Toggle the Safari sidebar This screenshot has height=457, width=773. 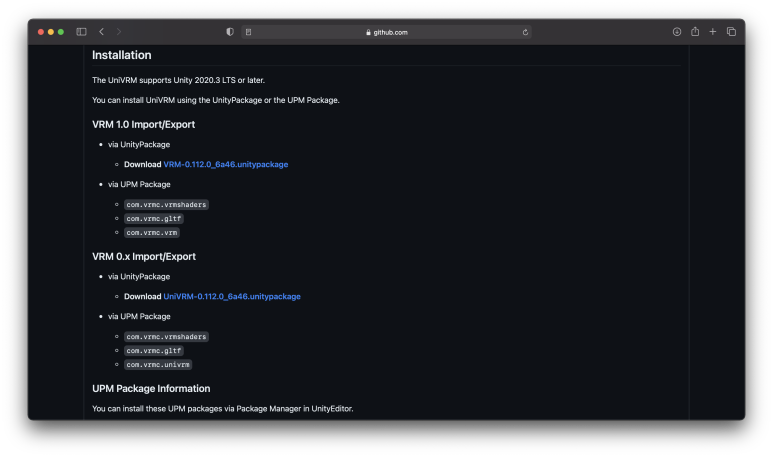[81, 32]
